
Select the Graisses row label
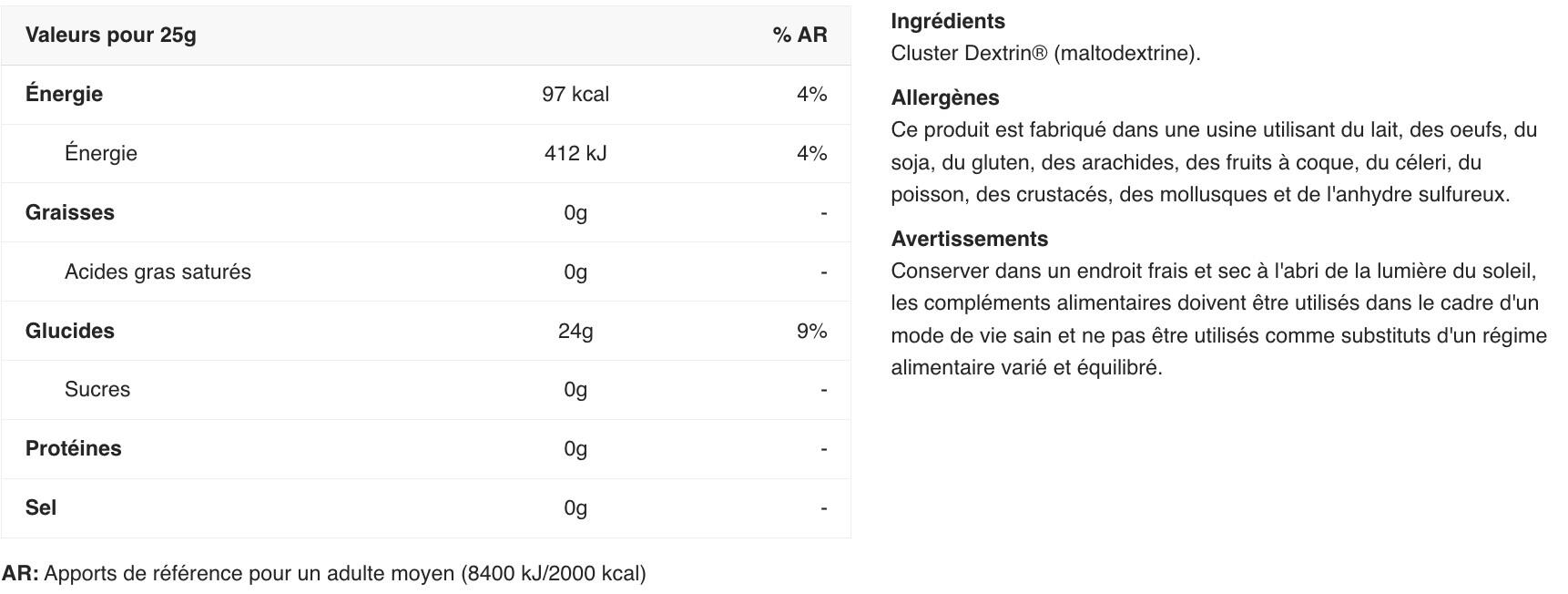coord(70,212)
